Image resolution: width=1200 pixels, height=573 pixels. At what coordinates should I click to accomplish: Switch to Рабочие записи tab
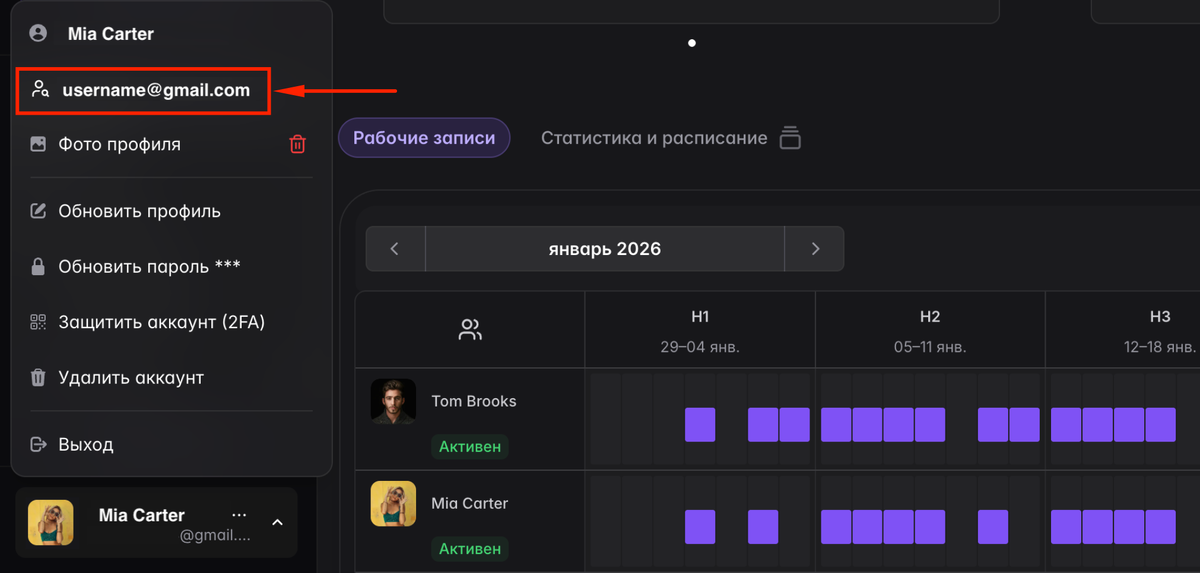[x=424, y=138]
